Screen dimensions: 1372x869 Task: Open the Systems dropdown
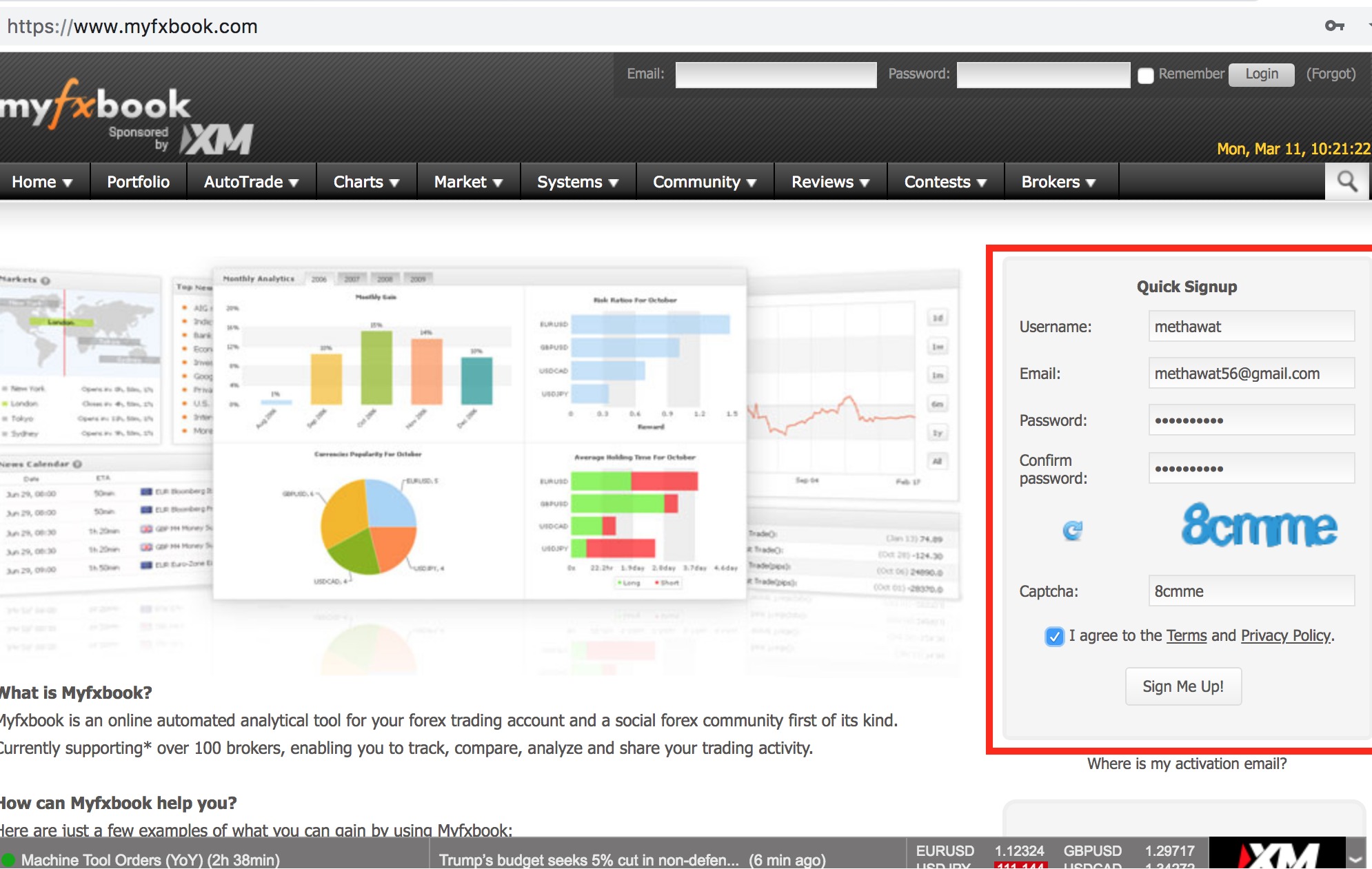[578, 182]
